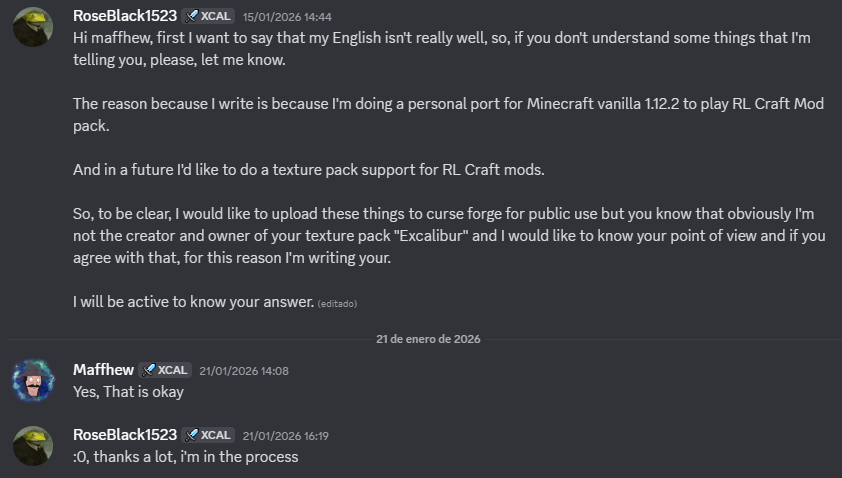Click the sword icon in Maffhew's XCAL tag
Screen dimensions: 842x478
pos(149,371)
